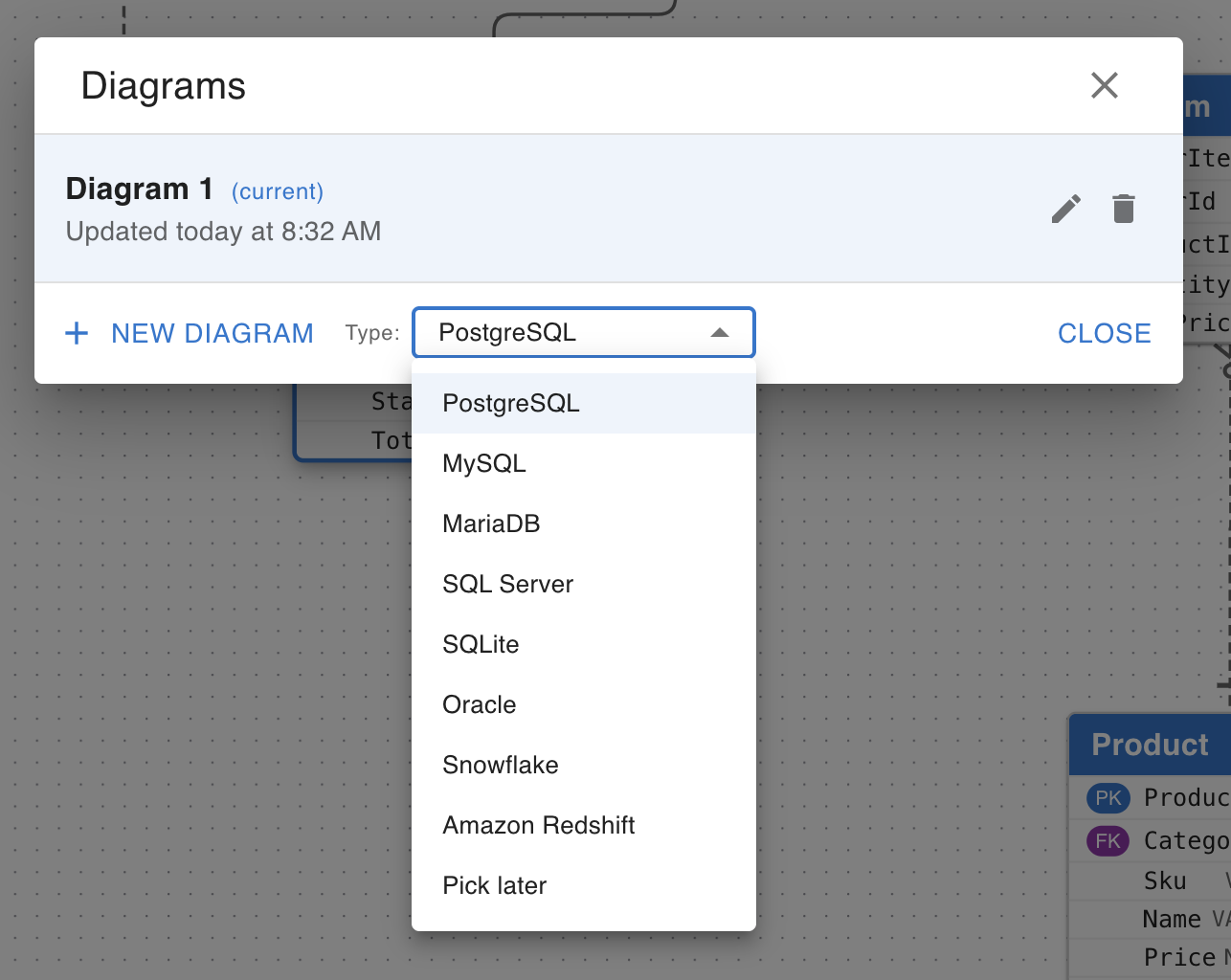Image resolution: width=1231 pixels, height=980 pixels.
Task: Choose Snowflake from the list
Action: tap(584, 765)
